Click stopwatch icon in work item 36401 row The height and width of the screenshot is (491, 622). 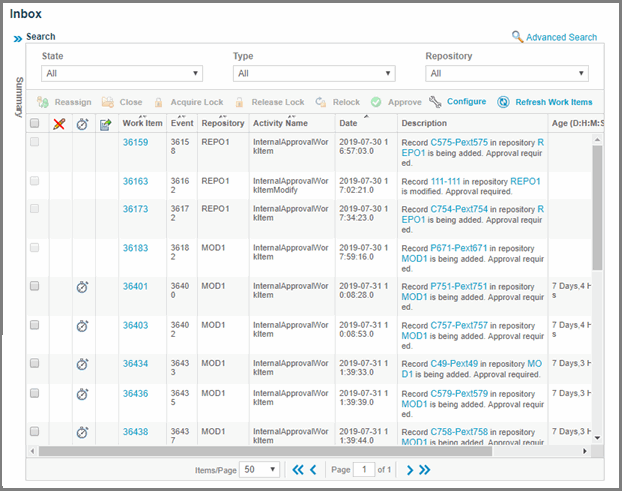coord(82,286)
